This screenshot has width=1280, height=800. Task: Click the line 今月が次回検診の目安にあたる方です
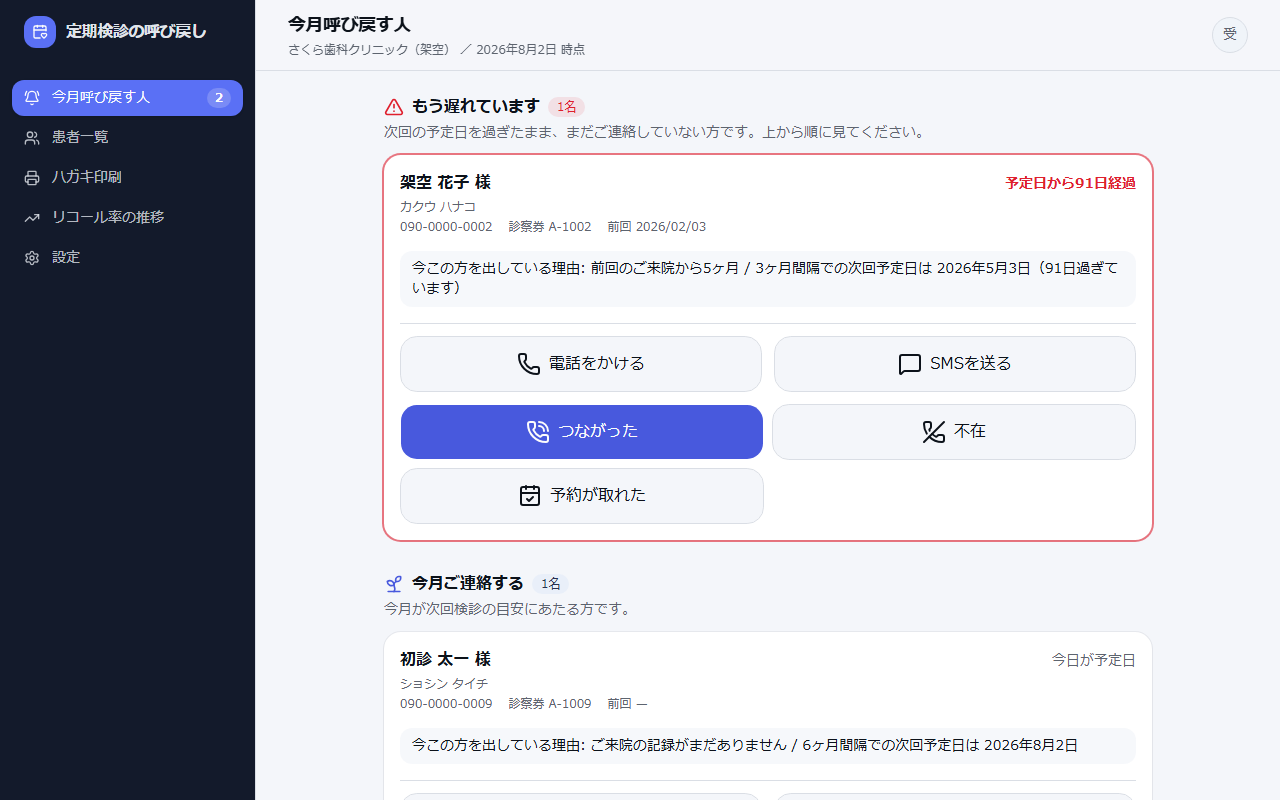click(x=508, y=609)
